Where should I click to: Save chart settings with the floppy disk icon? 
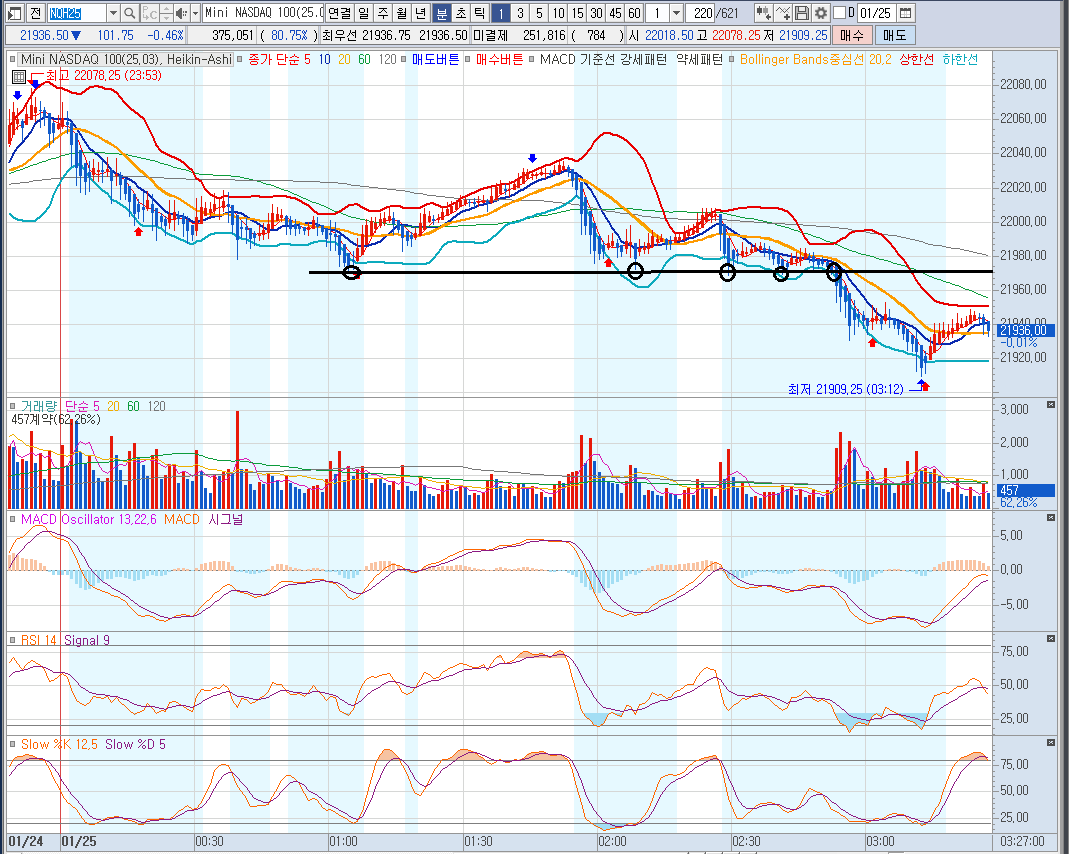(802, 12)
